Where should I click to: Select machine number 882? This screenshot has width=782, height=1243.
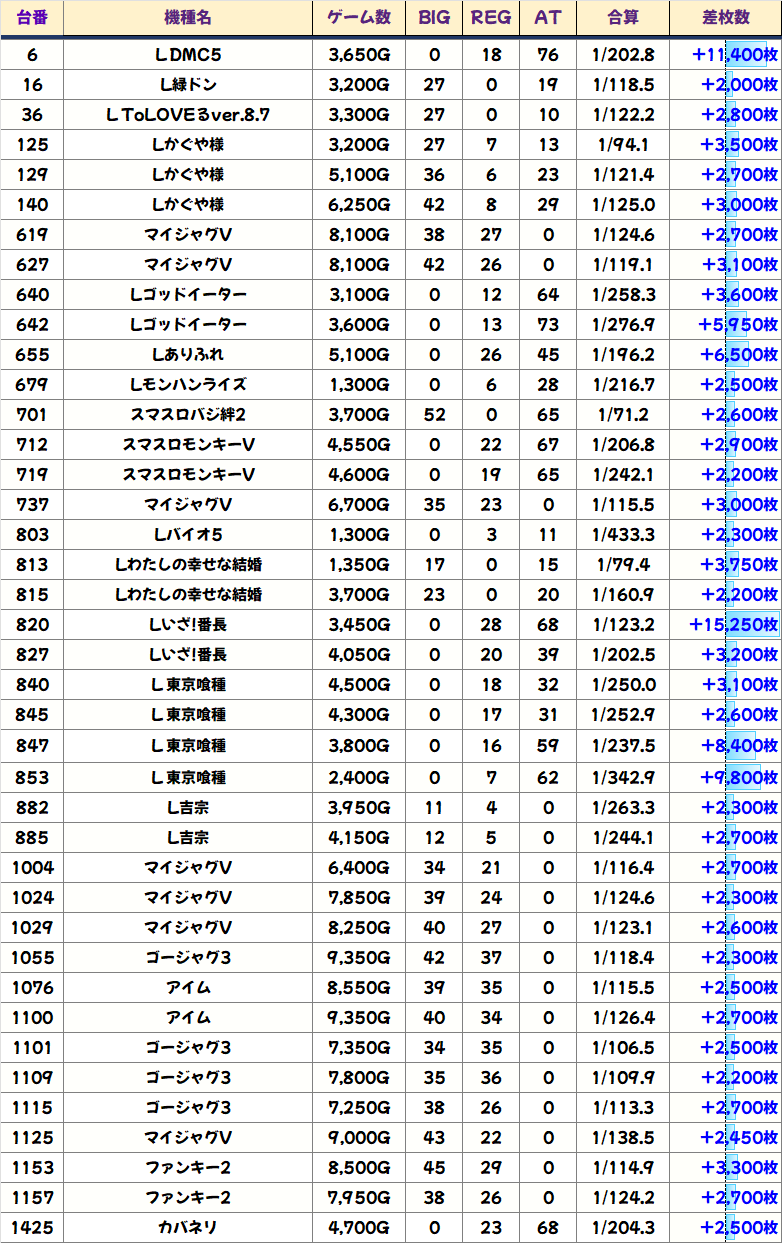(32, 807)
